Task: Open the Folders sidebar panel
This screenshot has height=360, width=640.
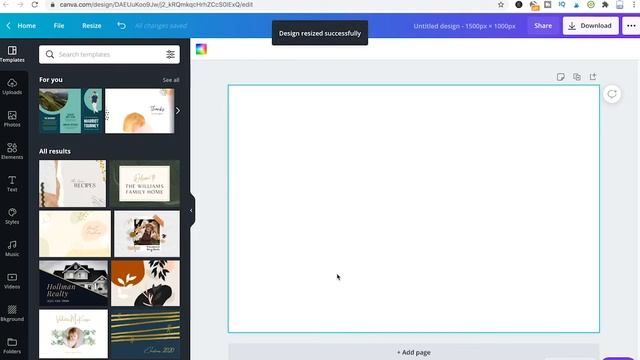Action: pos(12,345)
